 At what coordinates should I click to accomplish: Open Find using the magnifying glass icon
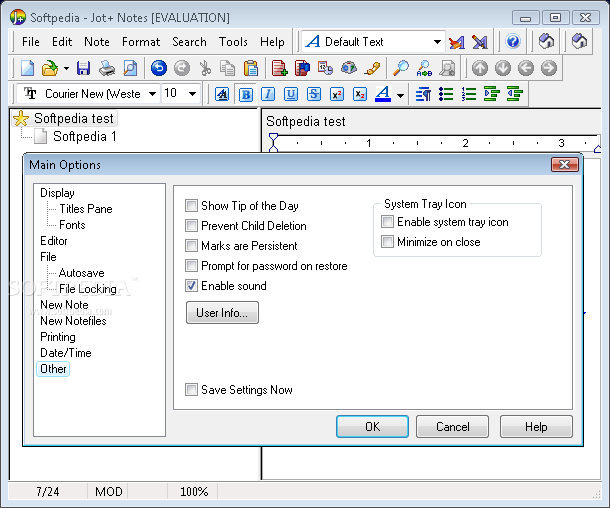tap(401, 68)
